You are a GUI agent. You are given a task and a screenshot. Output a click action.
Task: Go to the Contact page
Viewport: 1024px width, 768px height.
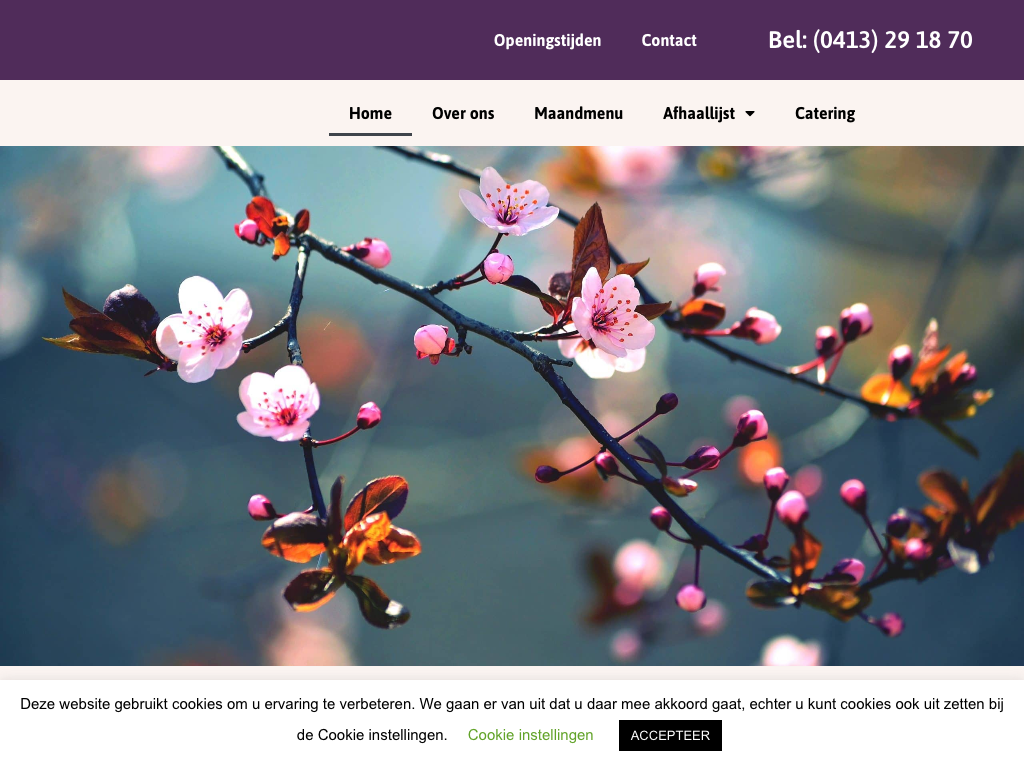pos(669,40)
